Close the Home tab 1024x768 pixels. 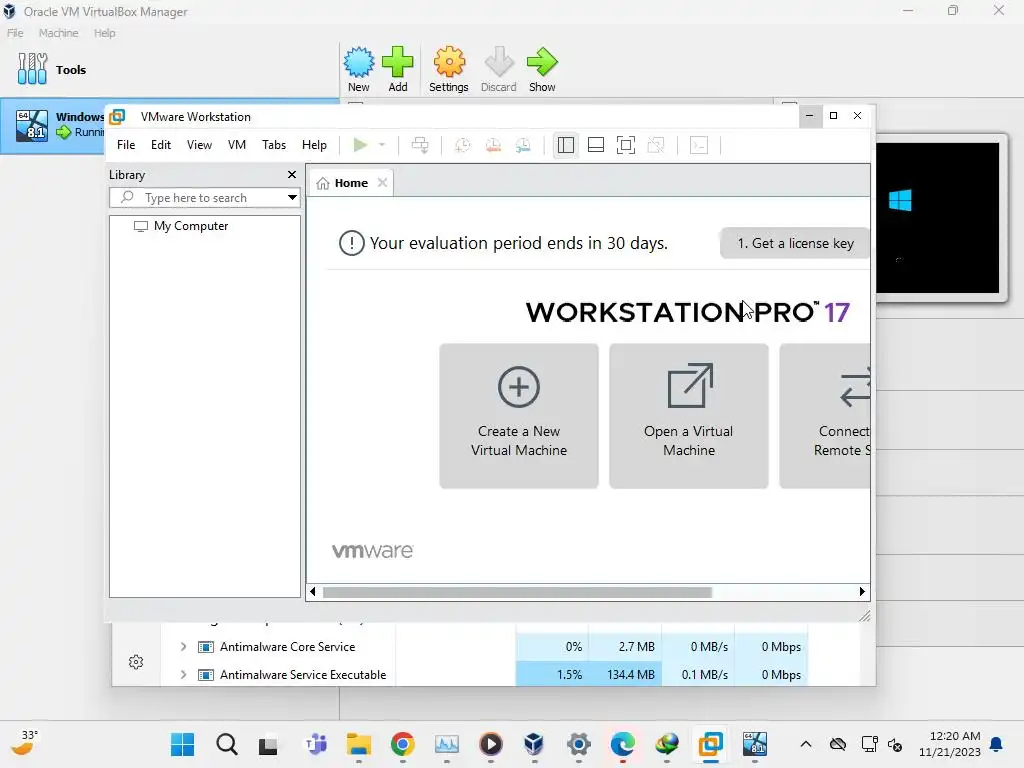(383, 183)
